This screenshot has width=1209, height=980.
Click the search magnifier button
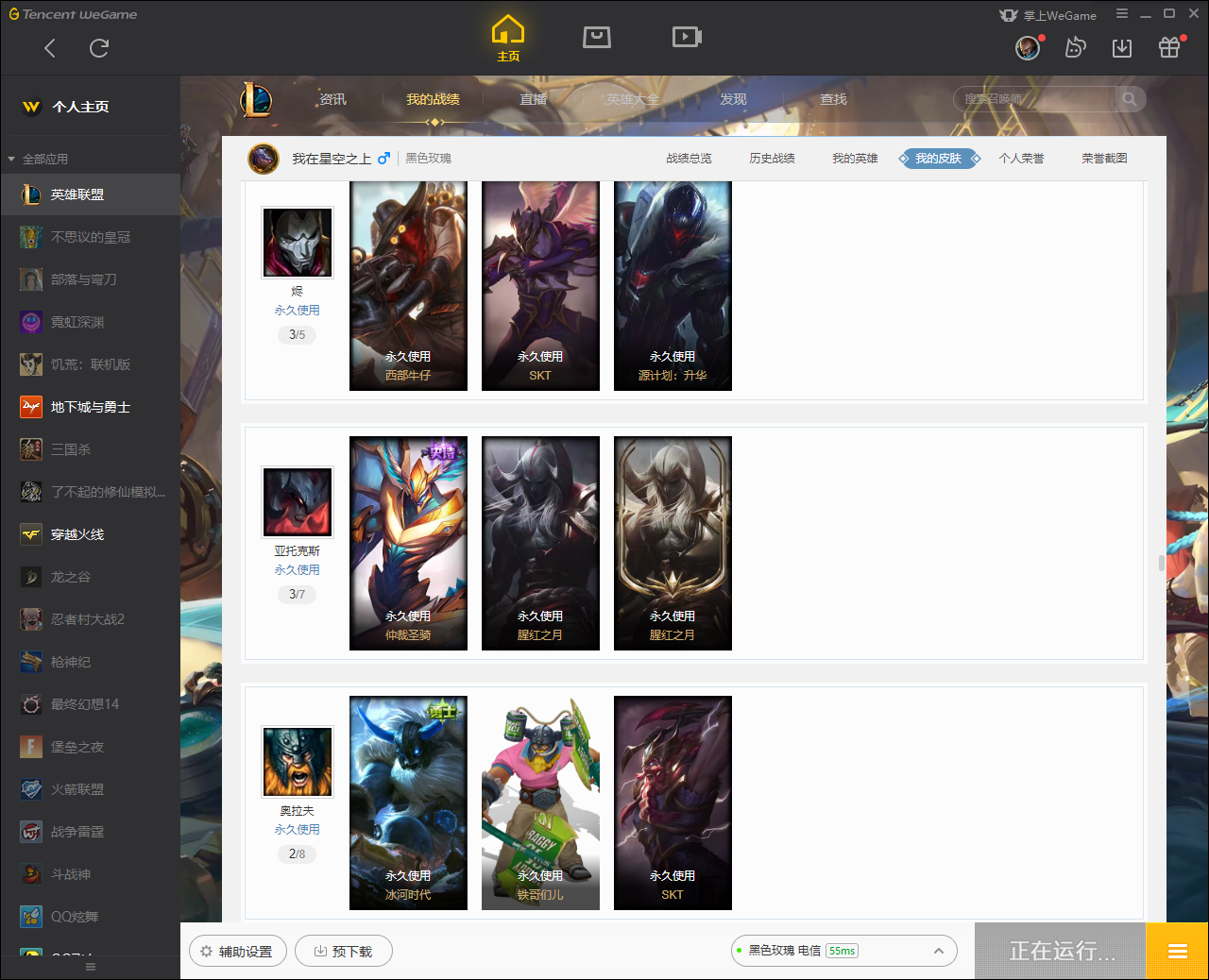click(1130, 99)
